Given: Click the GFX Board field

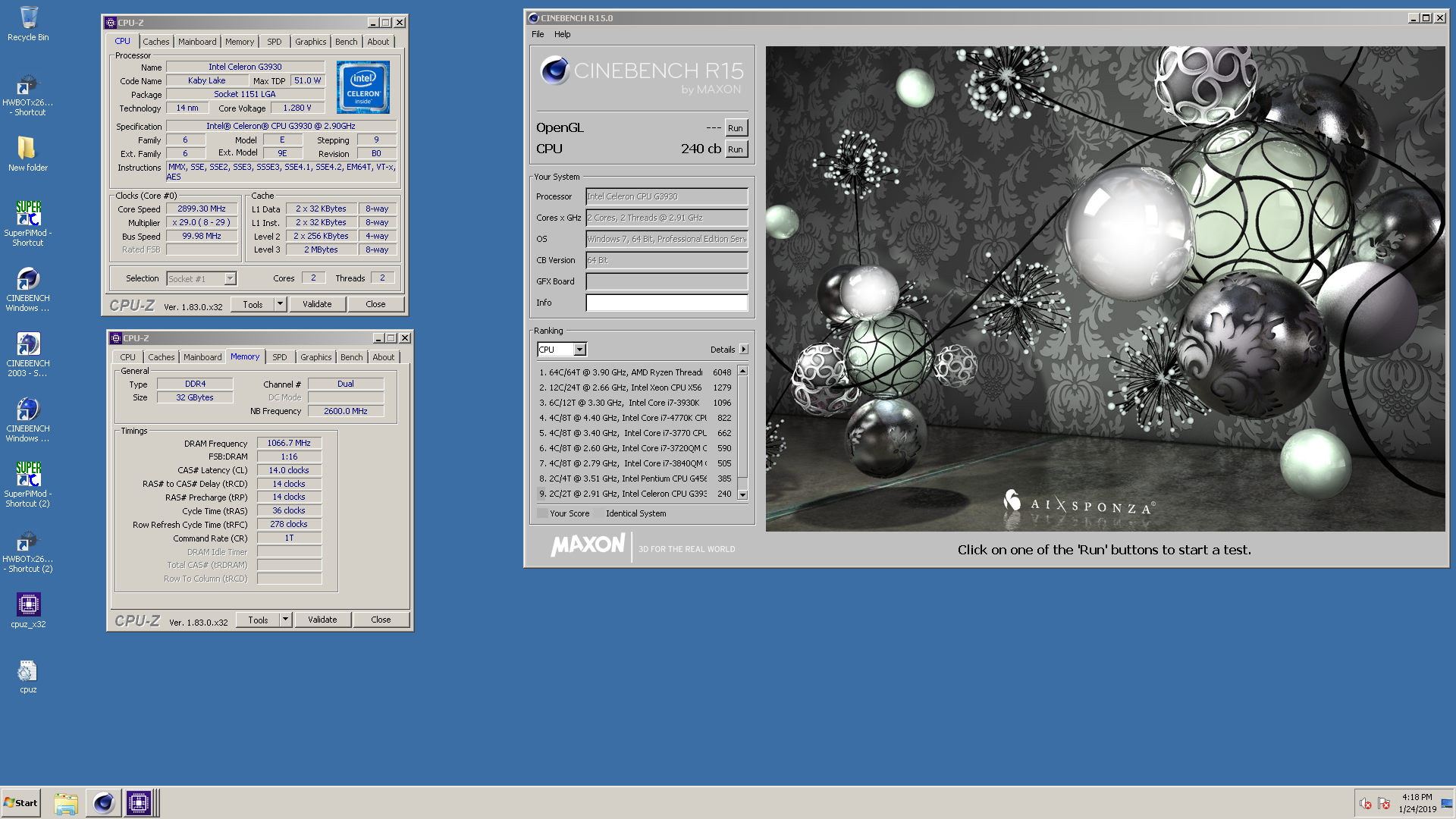Looking at the screenshot, I should 667,281.
